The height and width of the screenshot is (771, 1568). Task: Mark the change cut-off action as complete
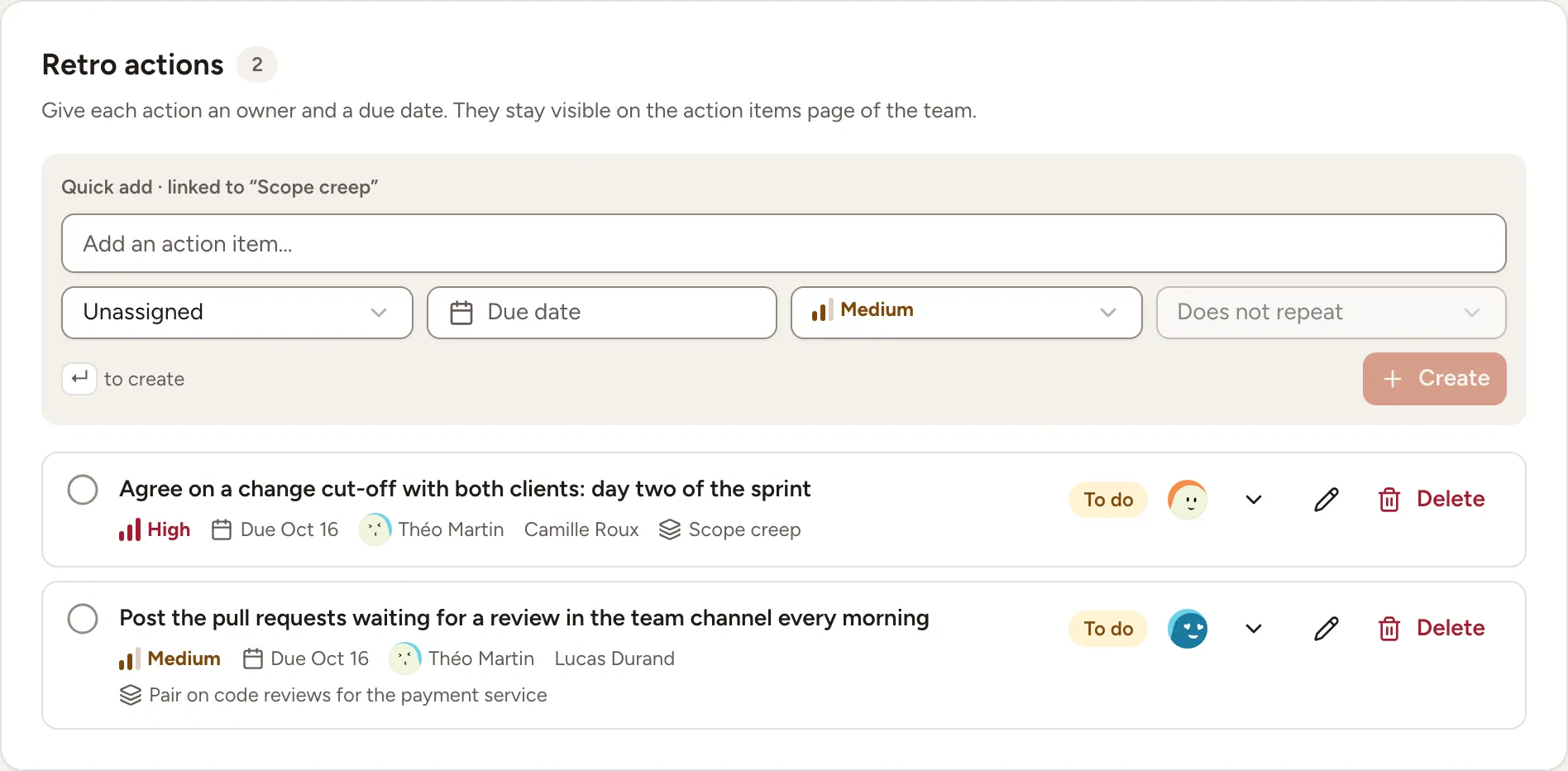coord(83,490)
